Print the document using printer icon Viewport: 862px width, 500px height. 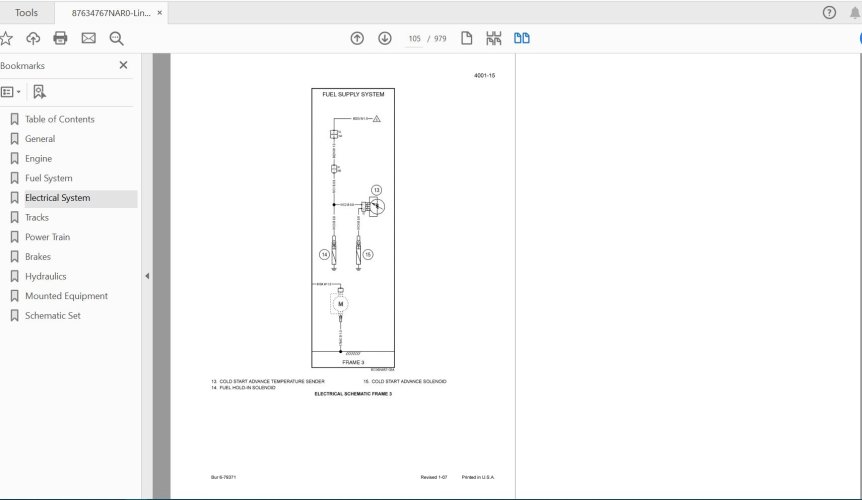click(60, 38)
